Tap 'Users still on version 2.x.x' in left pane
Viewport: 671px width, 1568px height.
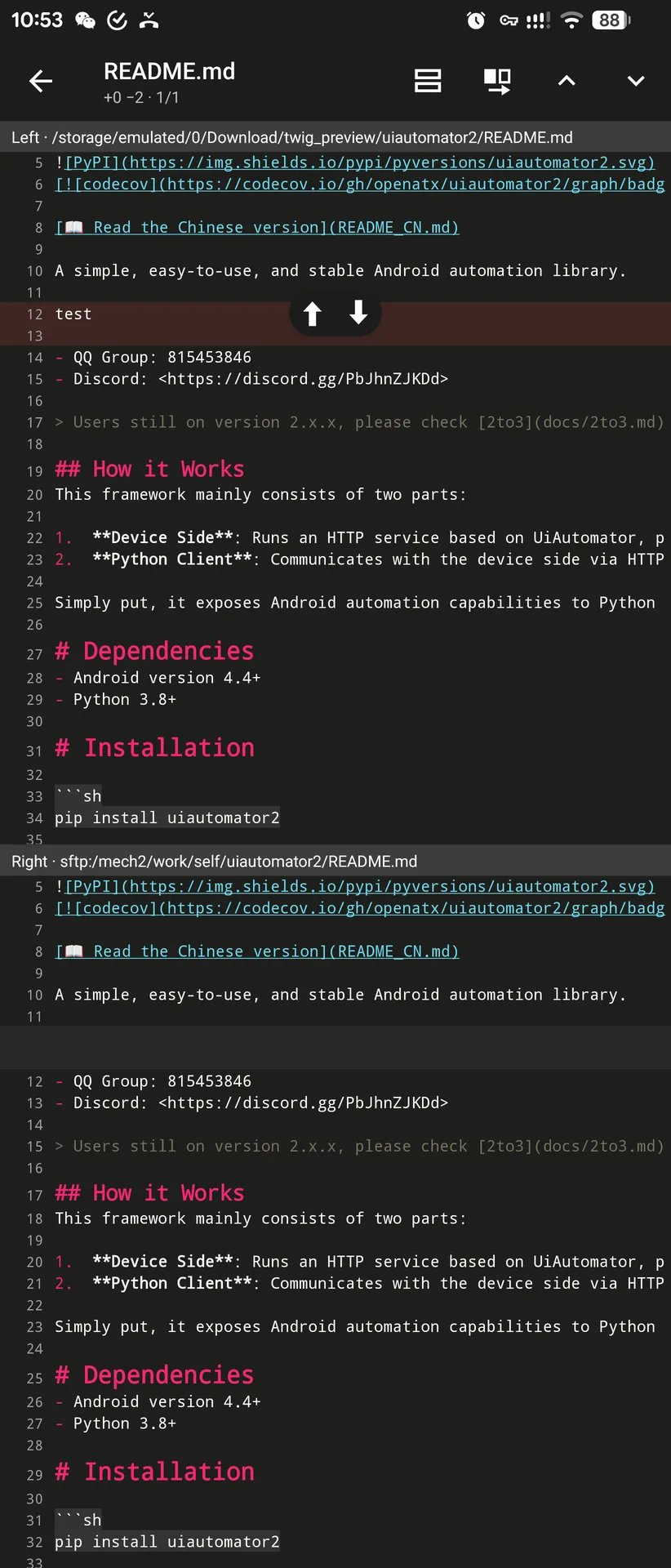[x=360, y=422]
